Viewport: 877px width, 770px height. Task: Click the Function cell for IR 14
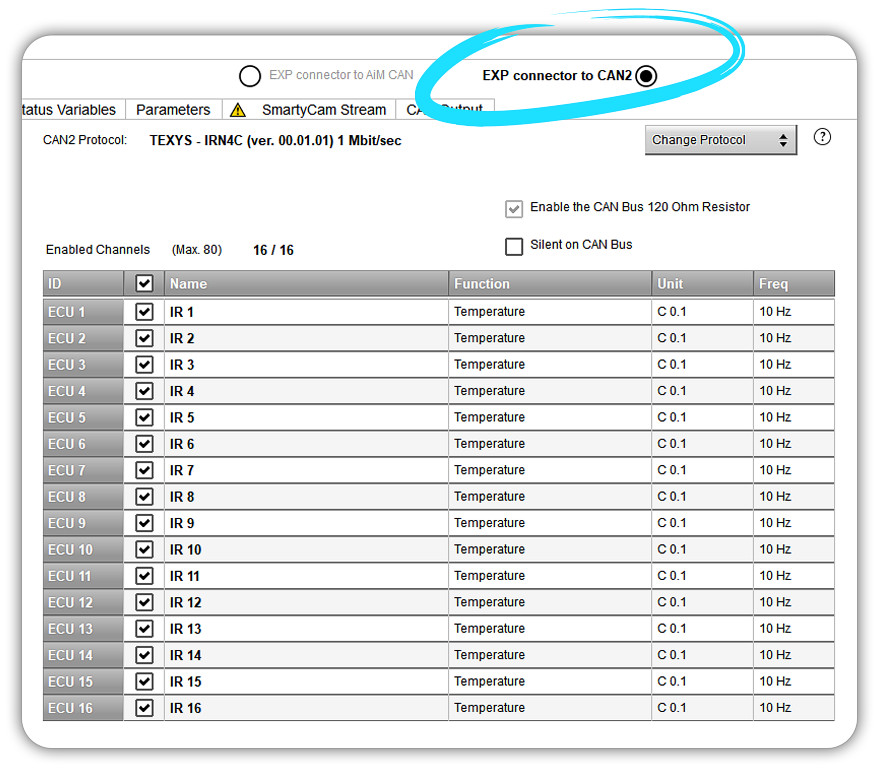(549, 655)
